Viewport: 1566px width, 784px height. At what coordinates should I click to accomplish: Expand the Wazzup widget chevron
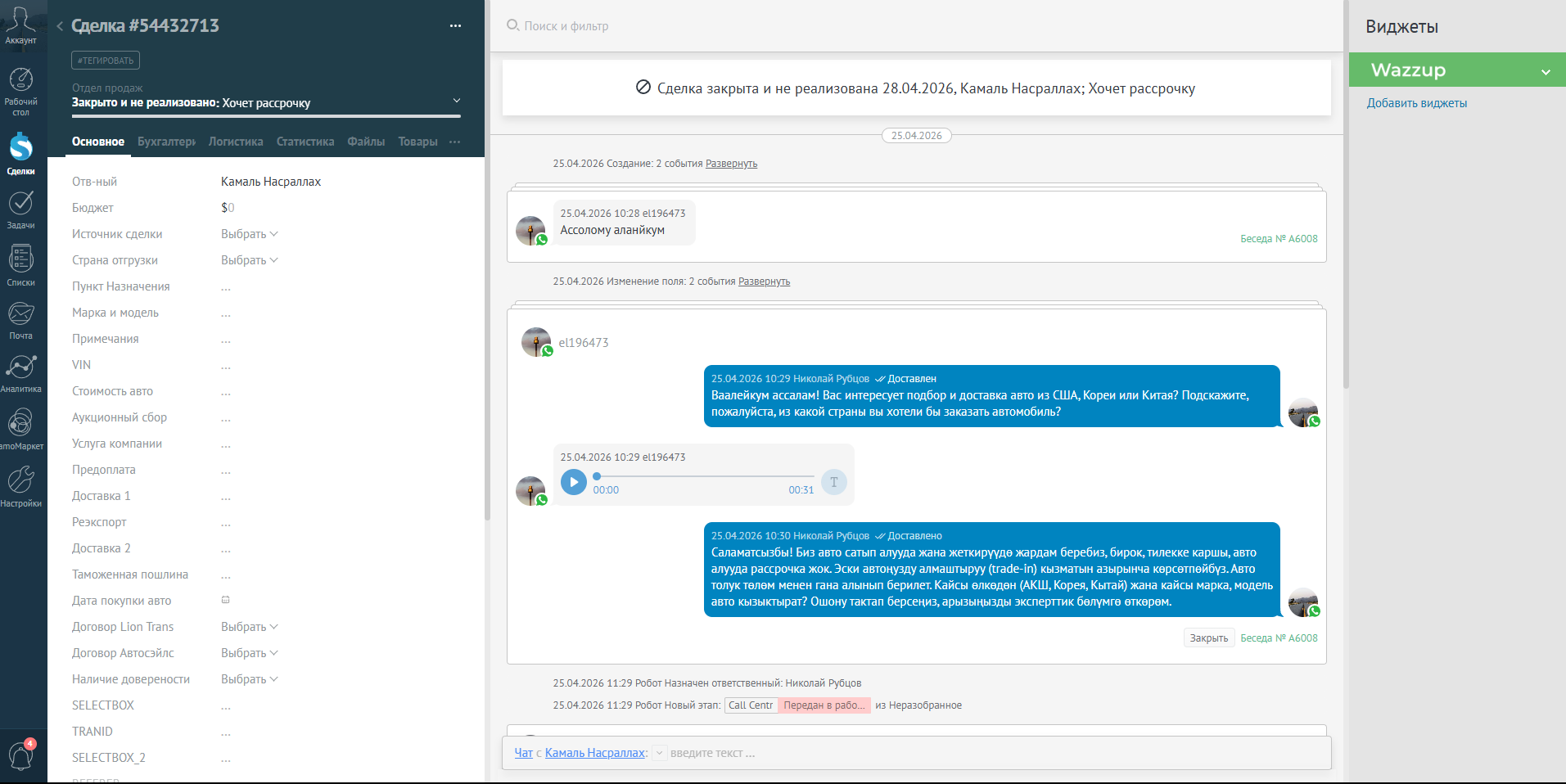(1546, 71)
